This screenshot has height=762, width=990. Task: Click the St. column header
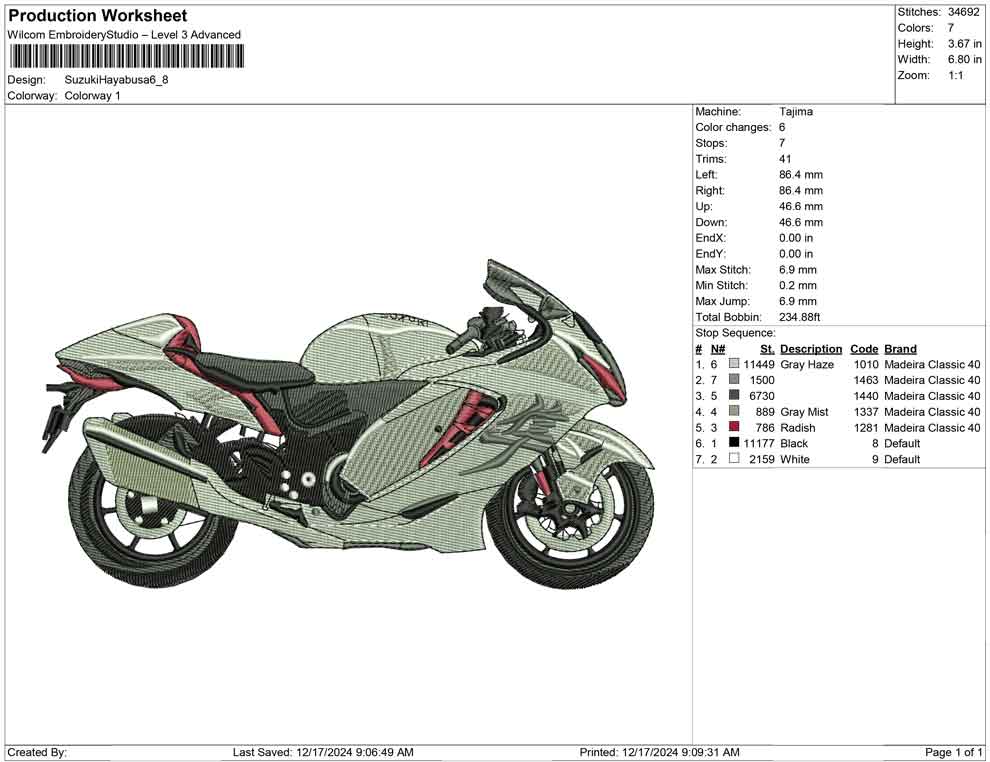766,348
